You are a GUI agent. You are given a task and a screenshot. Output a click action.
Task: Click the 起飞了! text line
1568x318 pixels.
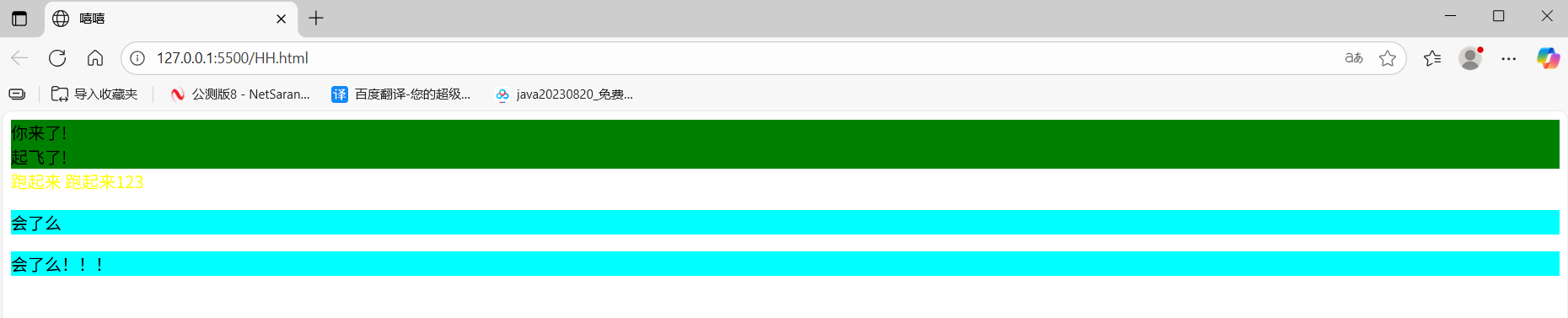click(39, 158)
